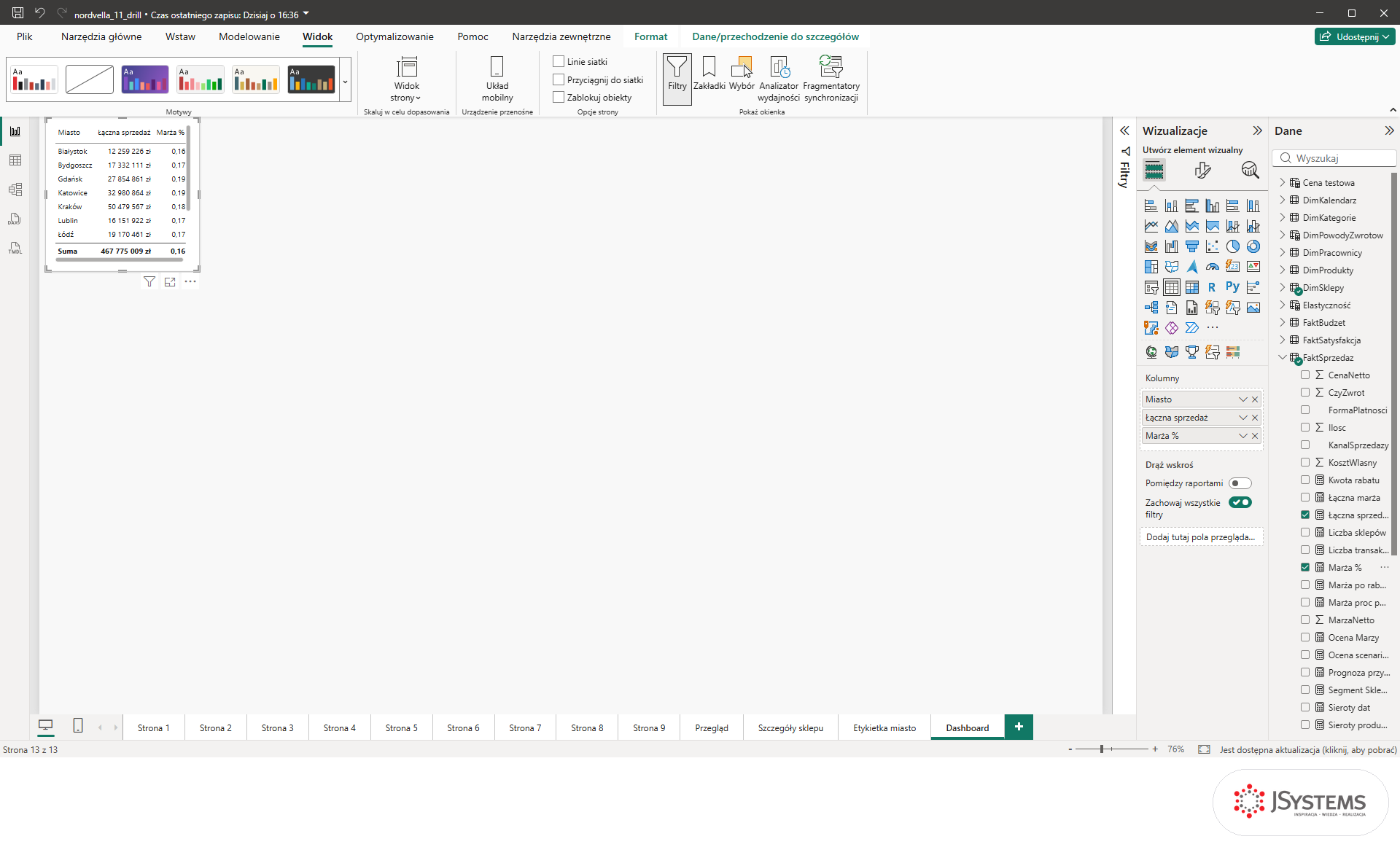Click the filter icon below the table visual
Viewport: 1400px width, 847px height.
[149, 282]
